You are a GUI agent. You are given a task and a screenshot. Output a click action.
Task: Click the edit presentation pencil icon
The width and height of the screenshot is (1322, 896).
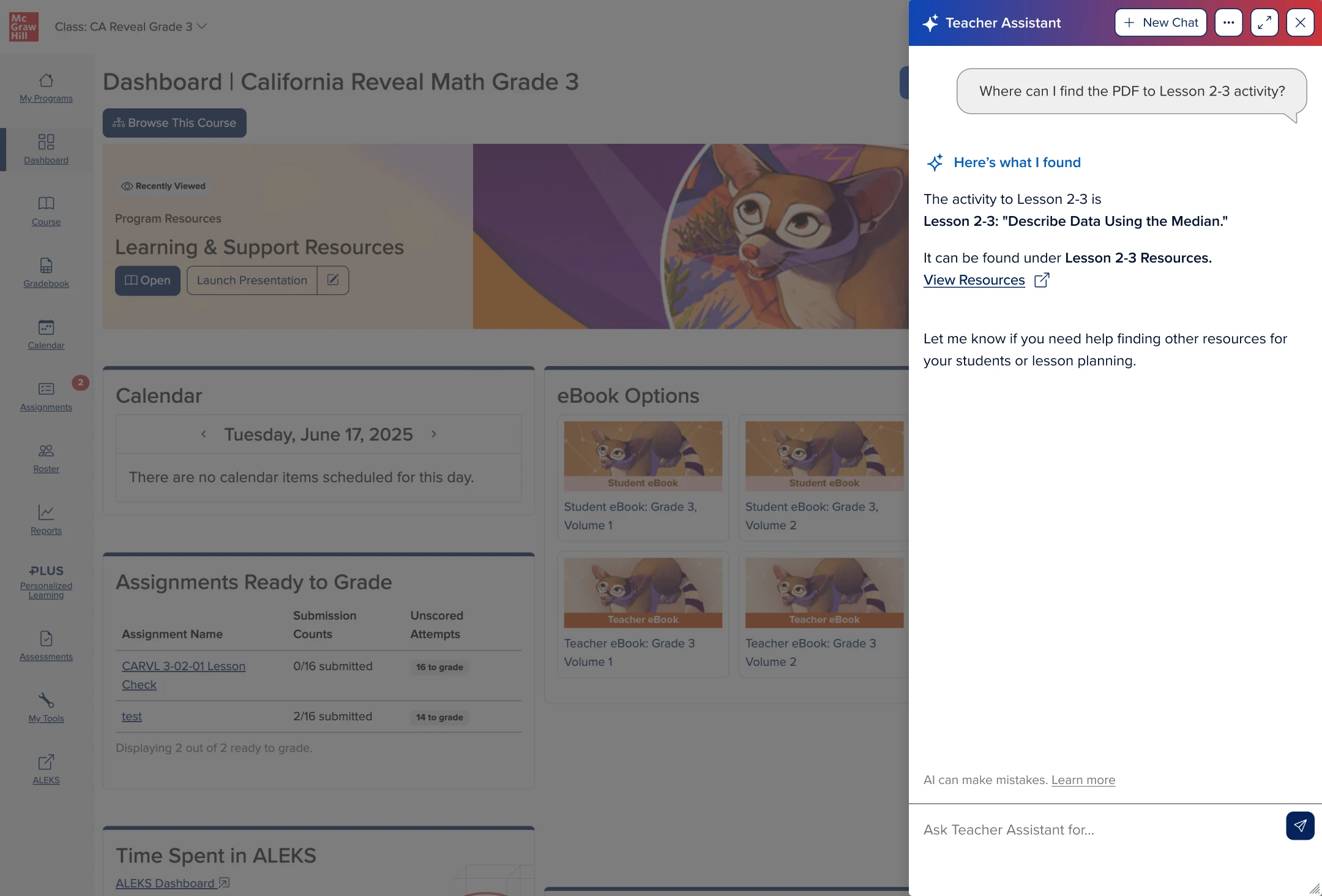click(333, 280)
